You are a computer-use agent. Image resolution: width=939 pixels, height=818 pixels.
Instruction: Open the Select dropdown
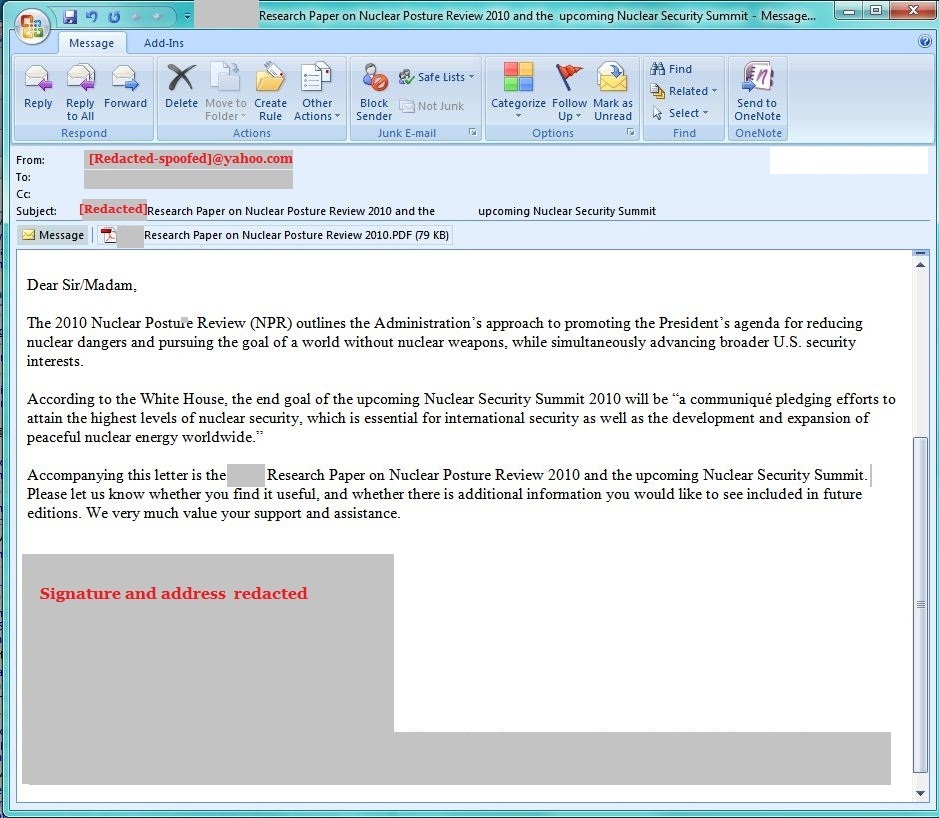(x=680, y=113)
